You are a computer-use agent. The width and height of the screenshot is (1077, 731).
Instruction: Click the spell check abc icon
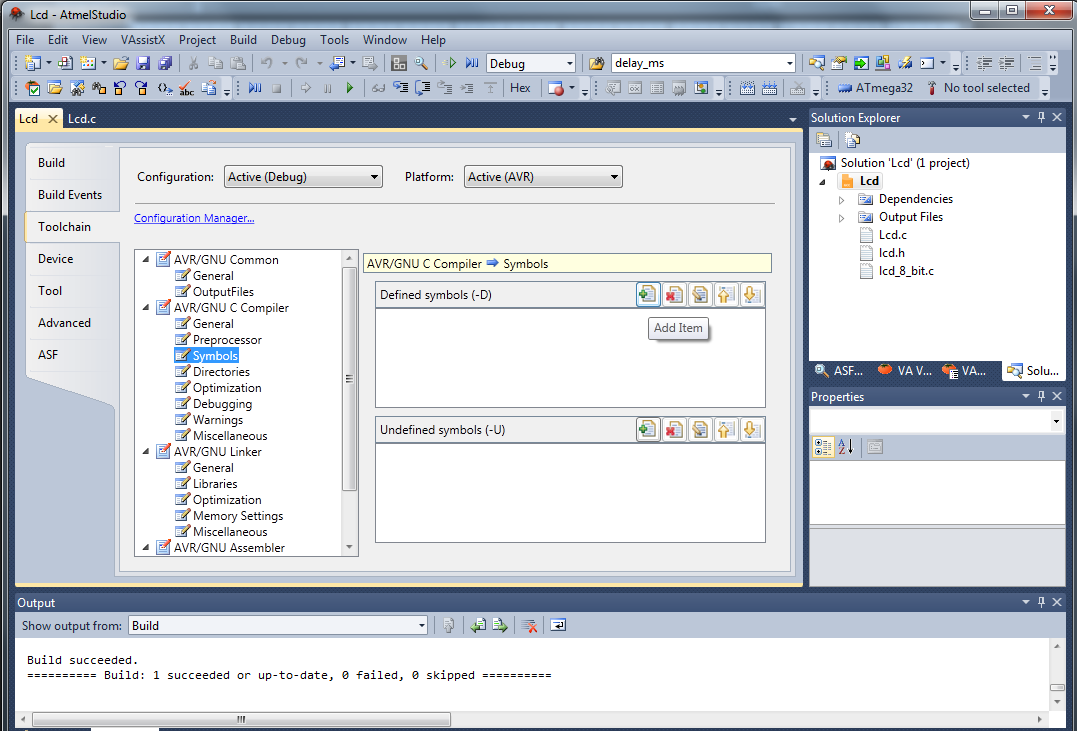[186, 88]
